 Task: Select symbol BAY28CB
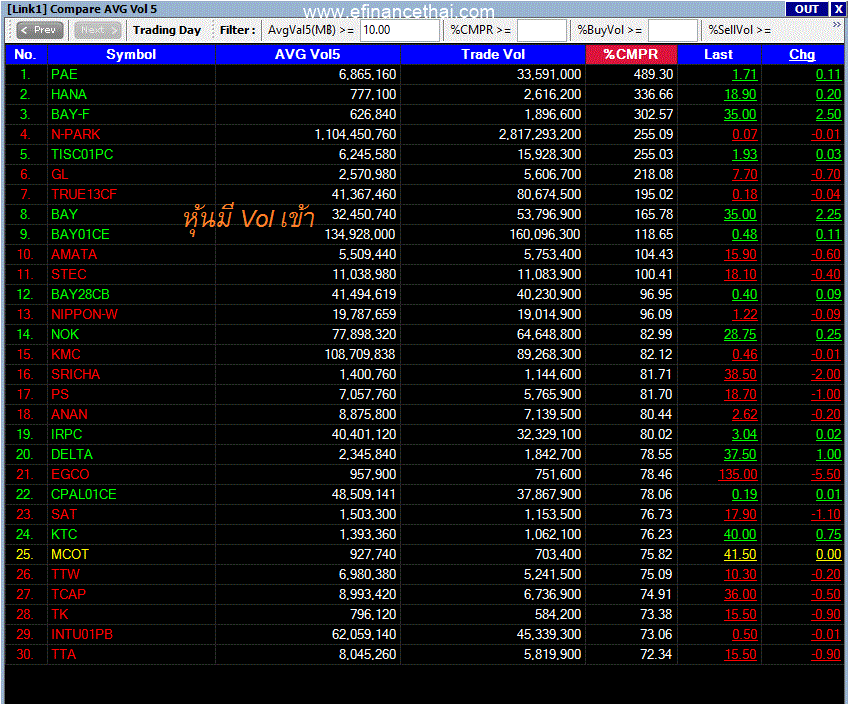pyautogui.click(x=80, y=295)
